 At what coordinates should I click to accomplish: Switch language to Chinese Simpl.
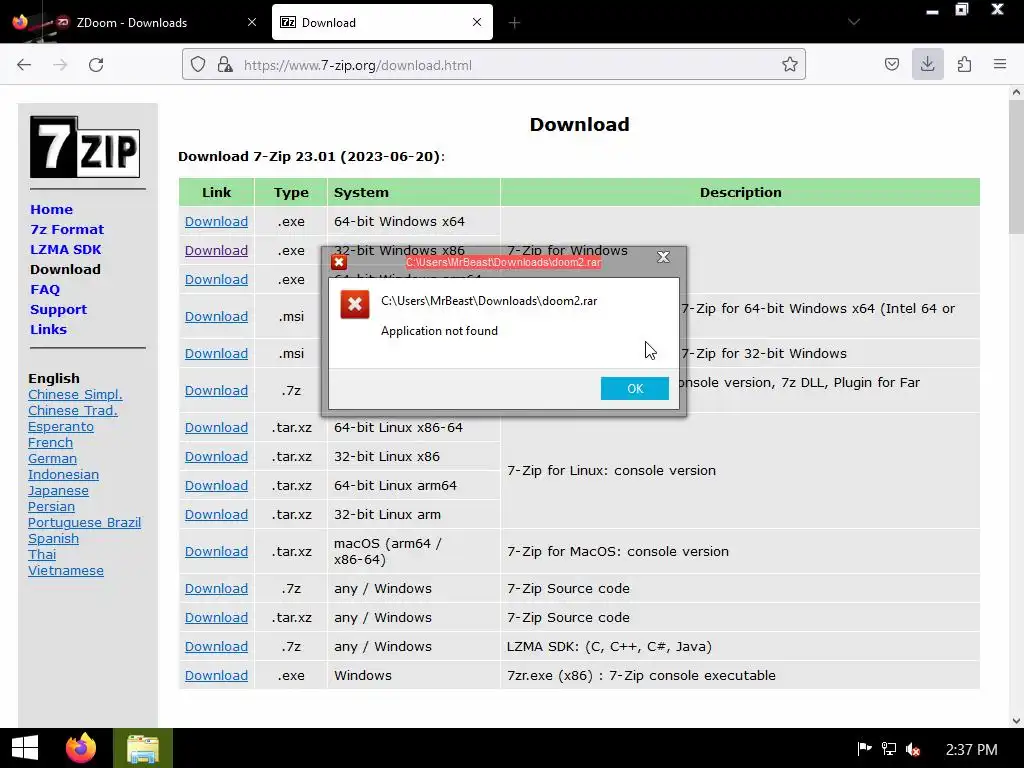(x=75, y=394)
